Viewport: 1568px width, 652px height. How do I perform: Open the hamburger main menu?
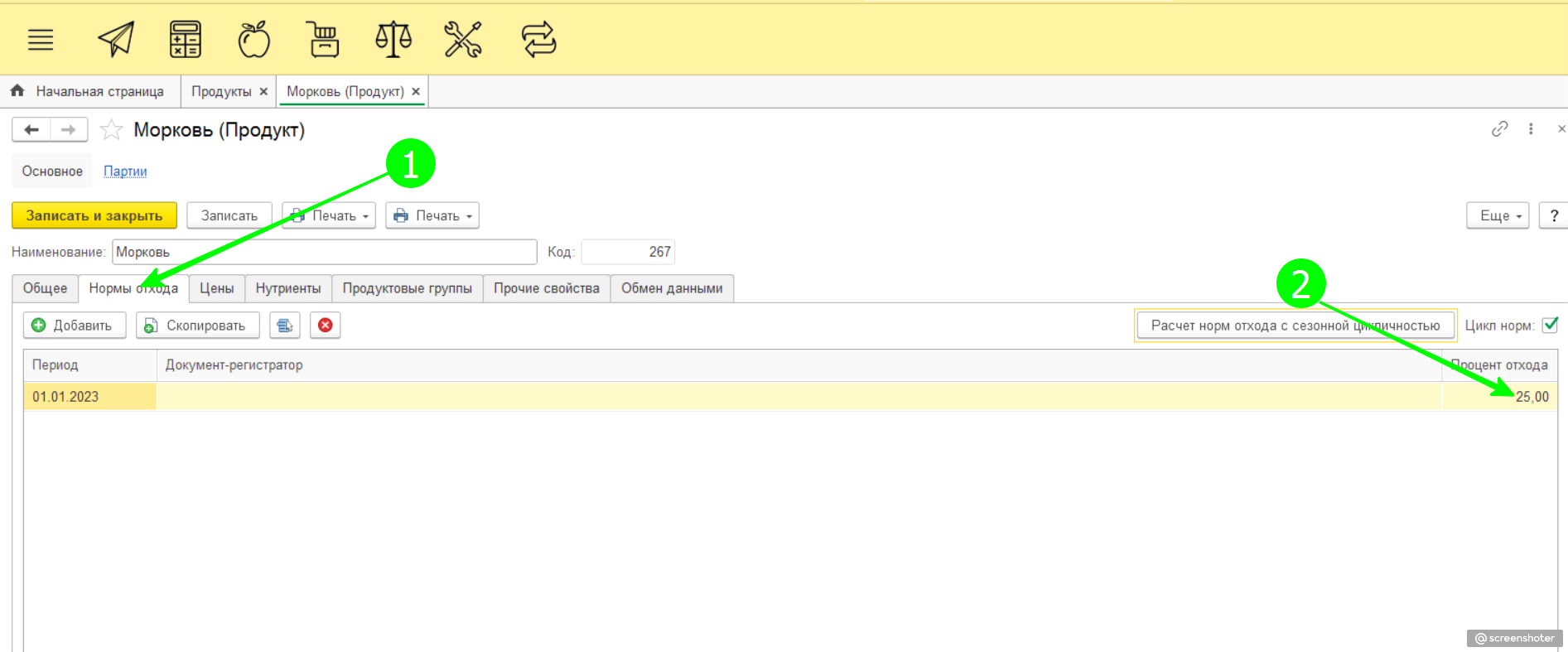(x=41, y=40)
